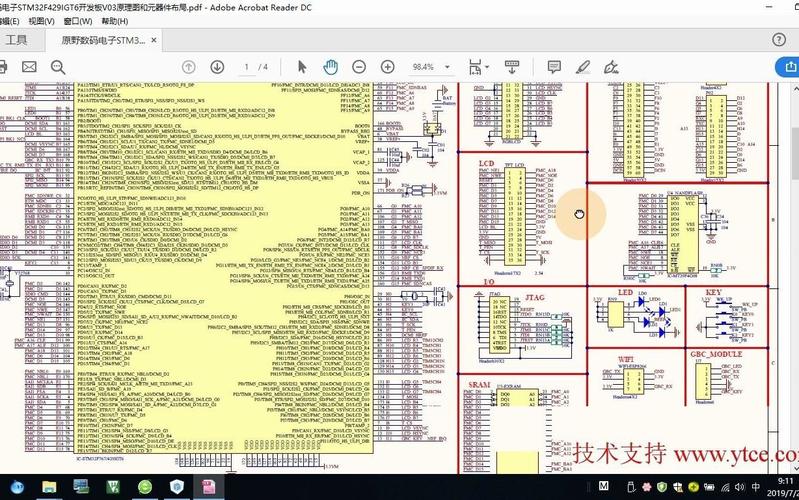Add a sticky note comment

pos(554,67)
